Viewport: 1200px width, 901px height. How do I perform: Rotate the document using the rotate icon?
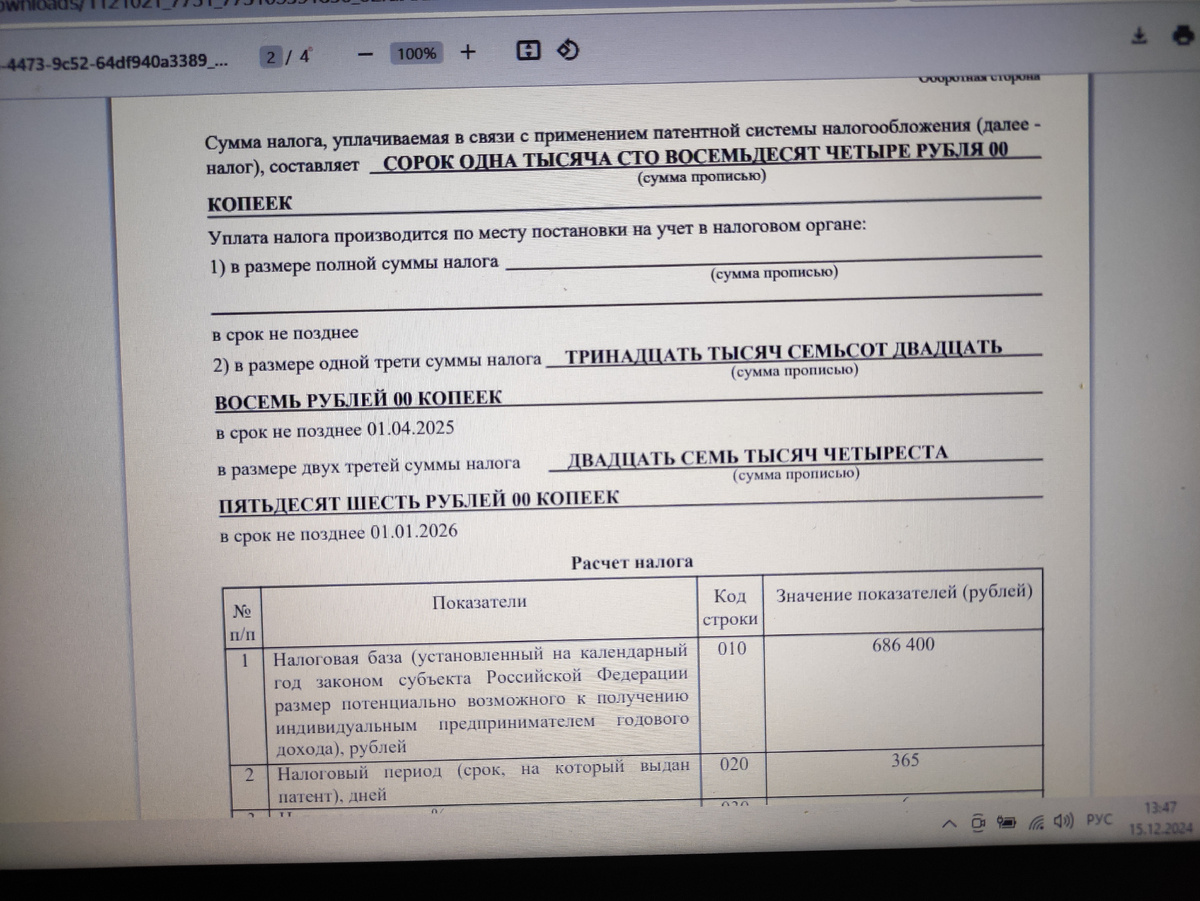coord(568,50)
